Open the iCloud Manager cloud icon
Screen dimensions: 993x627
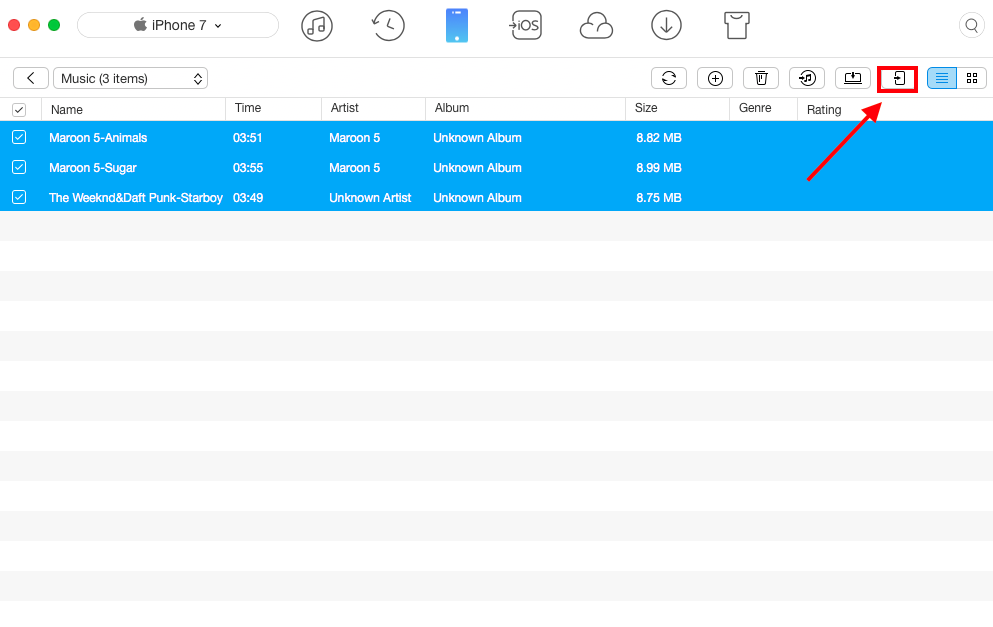pos(596,27)
